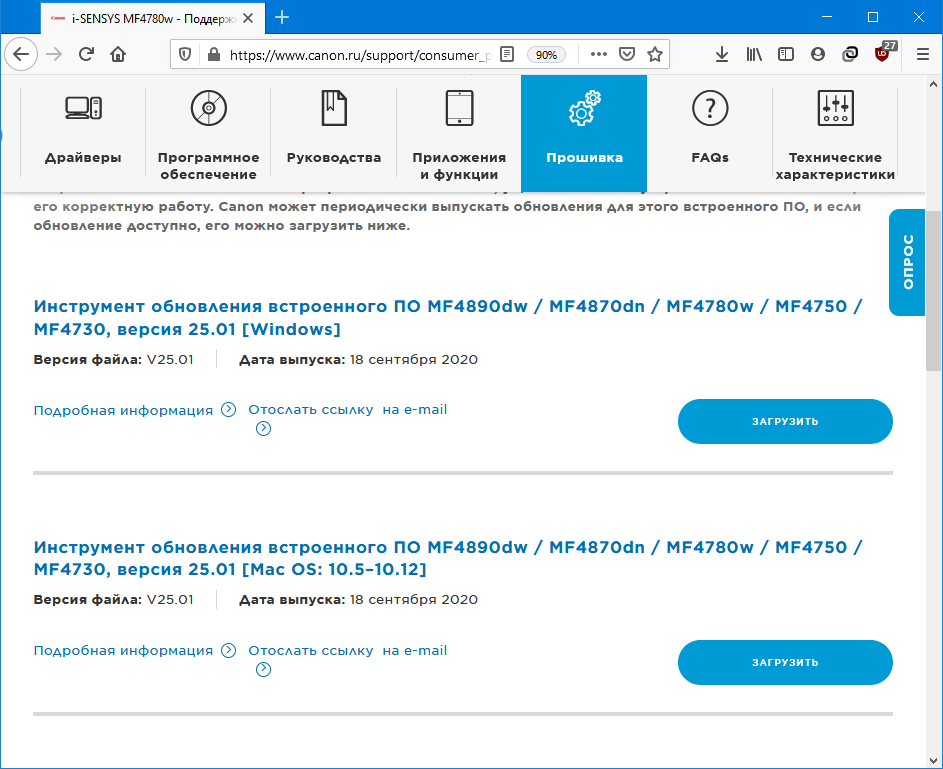Go to the browser home page

[x=118, y=54]
